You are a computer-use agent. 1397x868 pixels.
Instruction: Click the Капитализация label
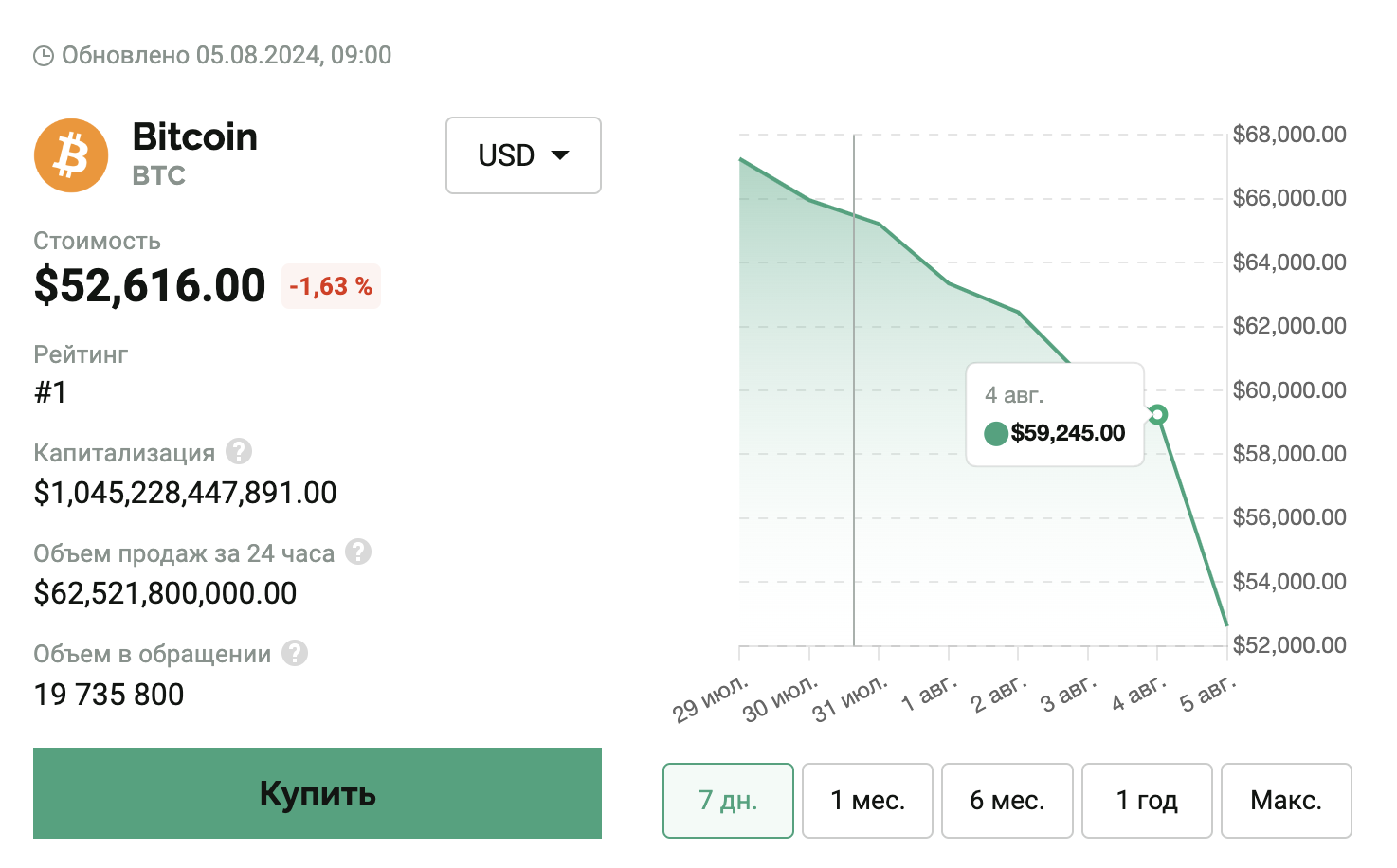(124, 453)
